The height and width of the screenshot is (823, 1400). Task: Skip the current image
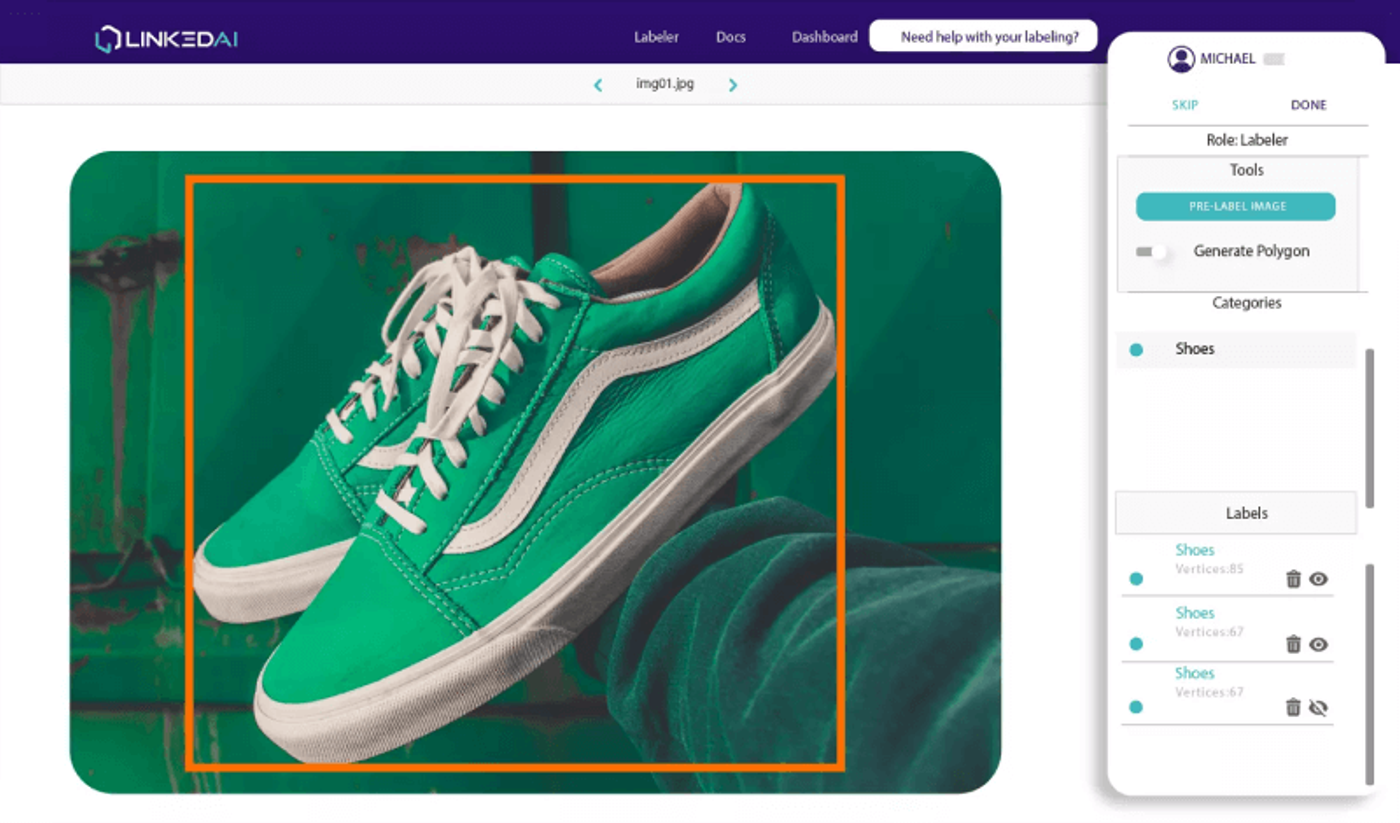pyautogui.click(x=1185, y=105)
